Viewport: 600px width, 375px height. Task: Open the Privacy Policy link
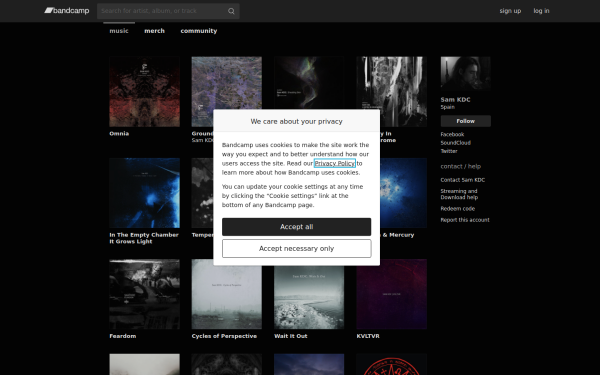(x=335, y=163)
